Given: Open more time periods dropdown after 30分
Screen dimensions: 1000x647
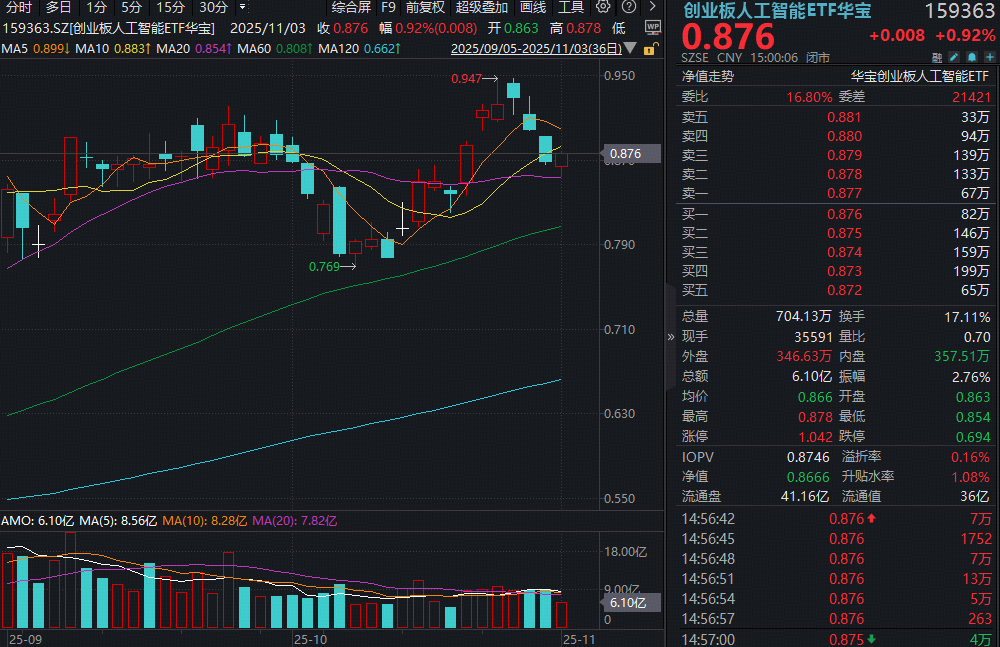Looking at the screenshot, I should [242, 7].
